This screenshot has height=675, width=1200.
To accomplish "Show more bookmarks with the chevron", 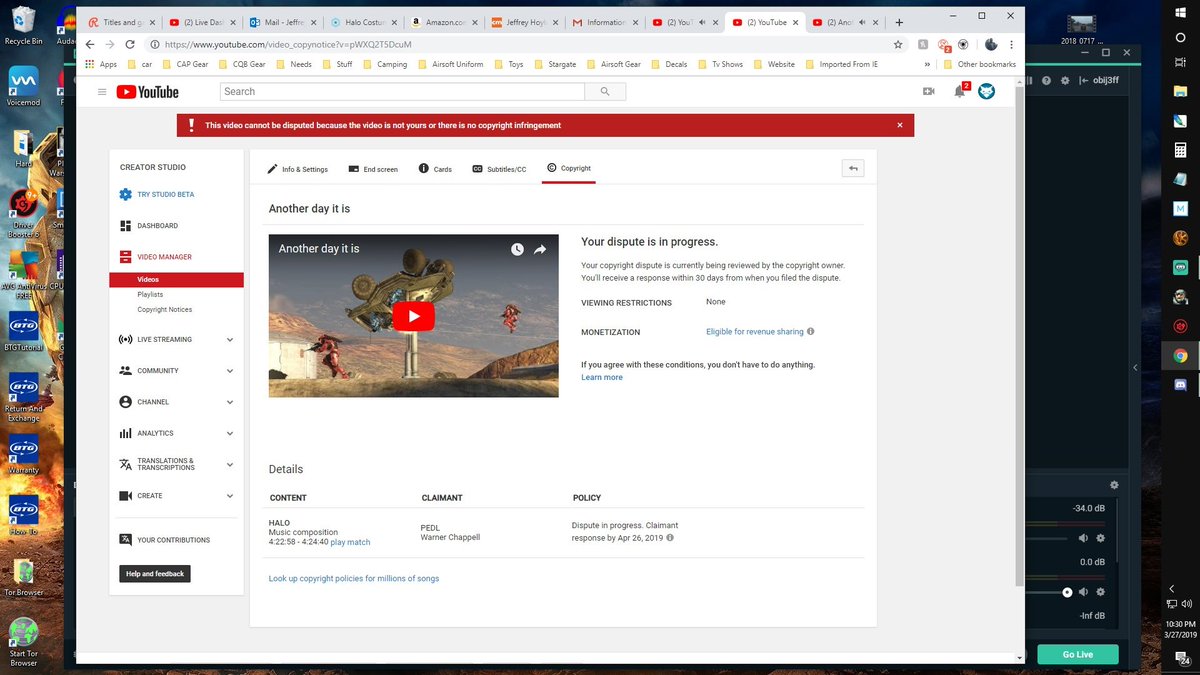I will pyautogui.click(x=928, y=64).
